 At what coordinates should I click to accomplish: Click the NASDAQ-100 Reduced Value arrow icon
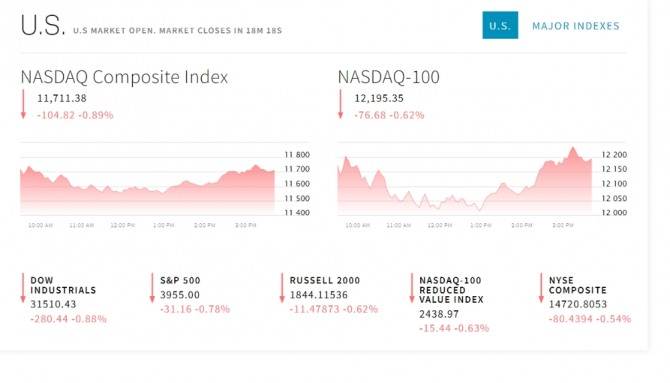(412, 289)
